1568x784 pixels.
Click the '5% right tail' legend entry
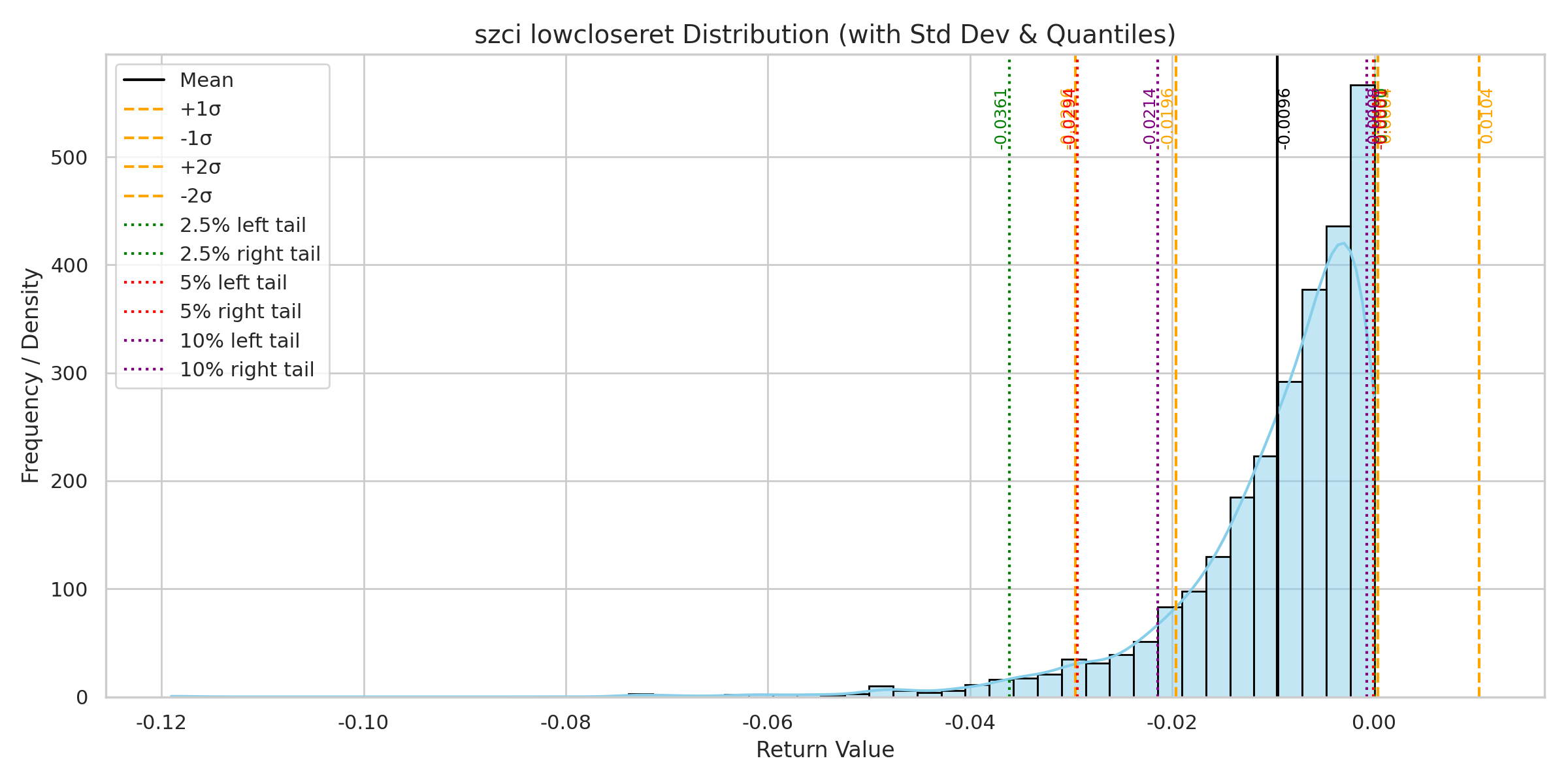click(240, 312)
